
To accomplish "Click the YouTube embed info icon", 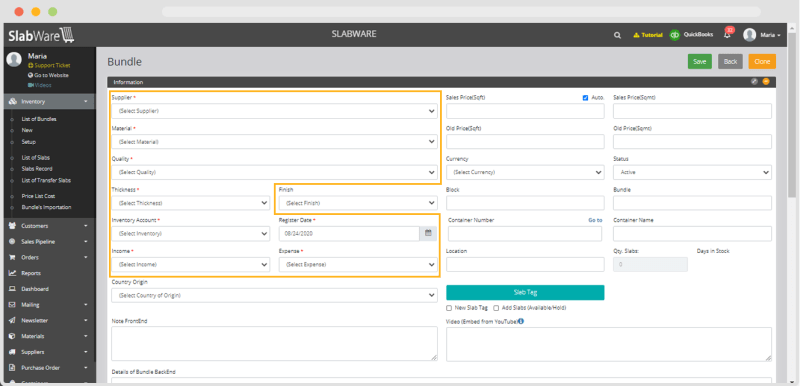I will (x=521, y=321).
